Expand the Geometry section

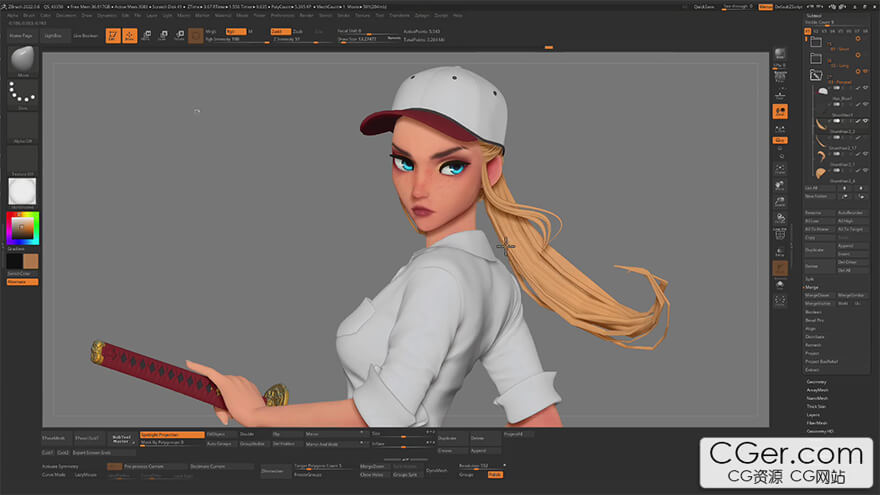[817, 382]
